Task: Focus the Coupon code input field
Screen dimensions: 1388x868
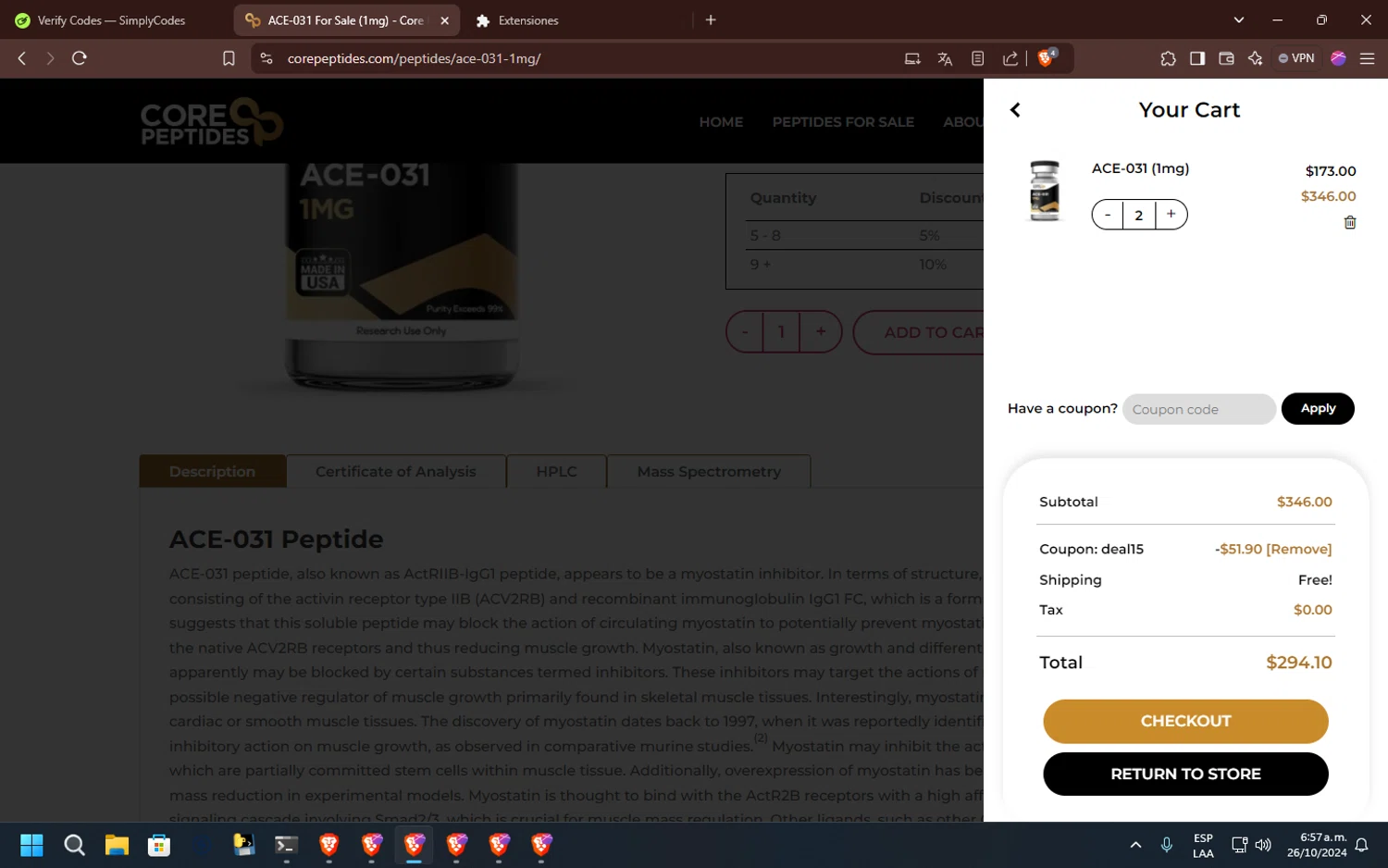Action: coord(1199,409)
